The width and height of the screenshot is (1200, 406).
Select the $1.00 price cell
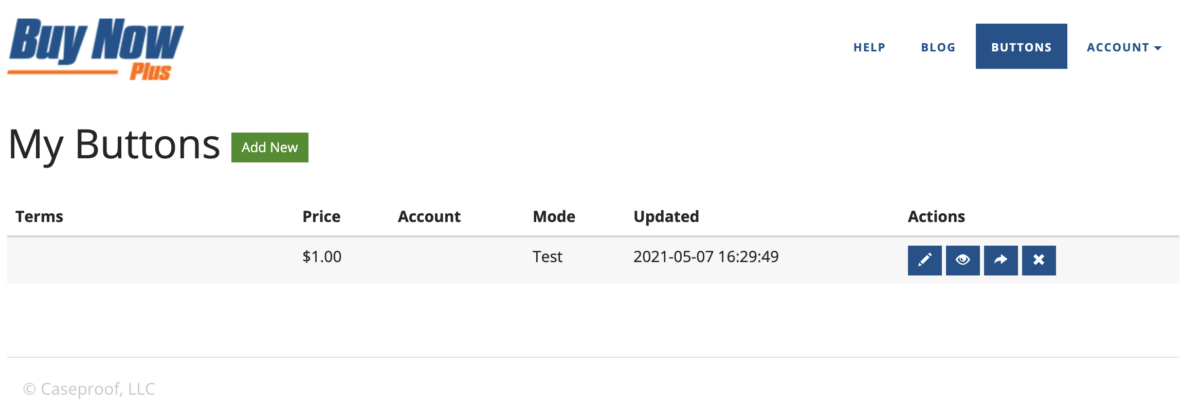[322, 257]
